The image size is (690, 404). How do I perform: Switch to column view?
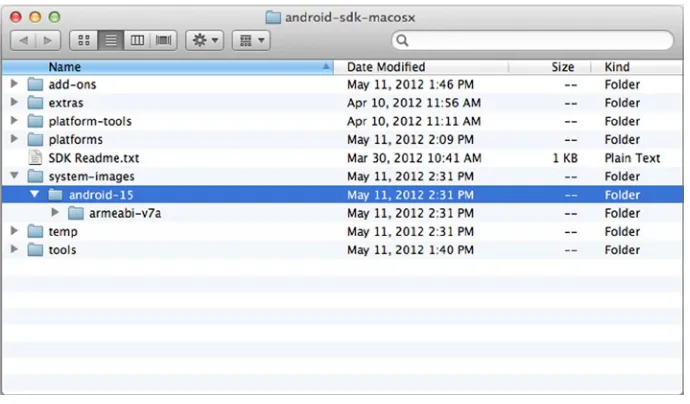pyautogui.click(x=137, y=40)
